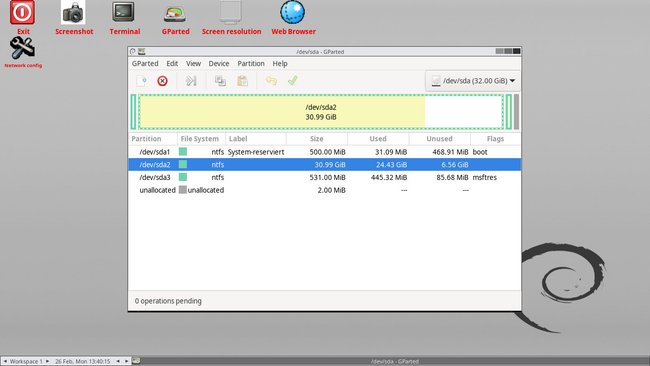The height and width of the screenshot is (366, 650).
Task: Open the Exit desktop icon
Action: (22, 12)
